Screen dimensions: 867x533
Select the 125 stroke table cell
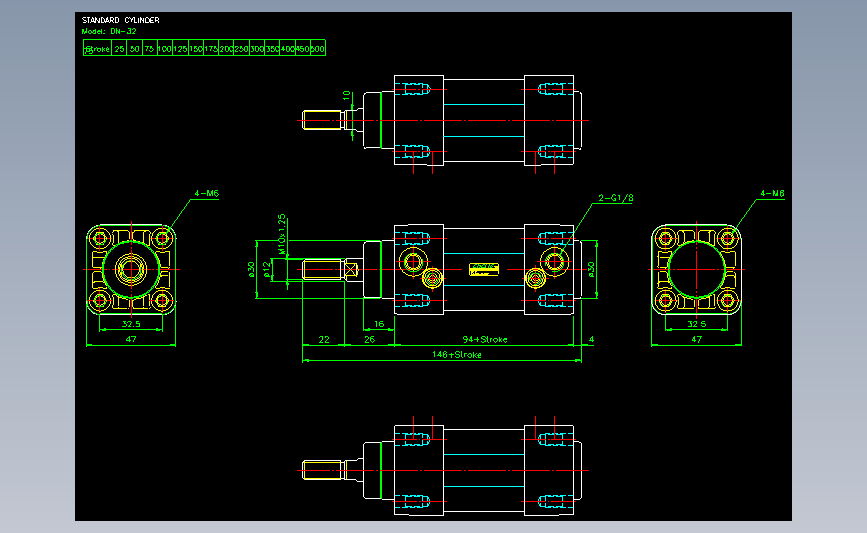(180, 49)
